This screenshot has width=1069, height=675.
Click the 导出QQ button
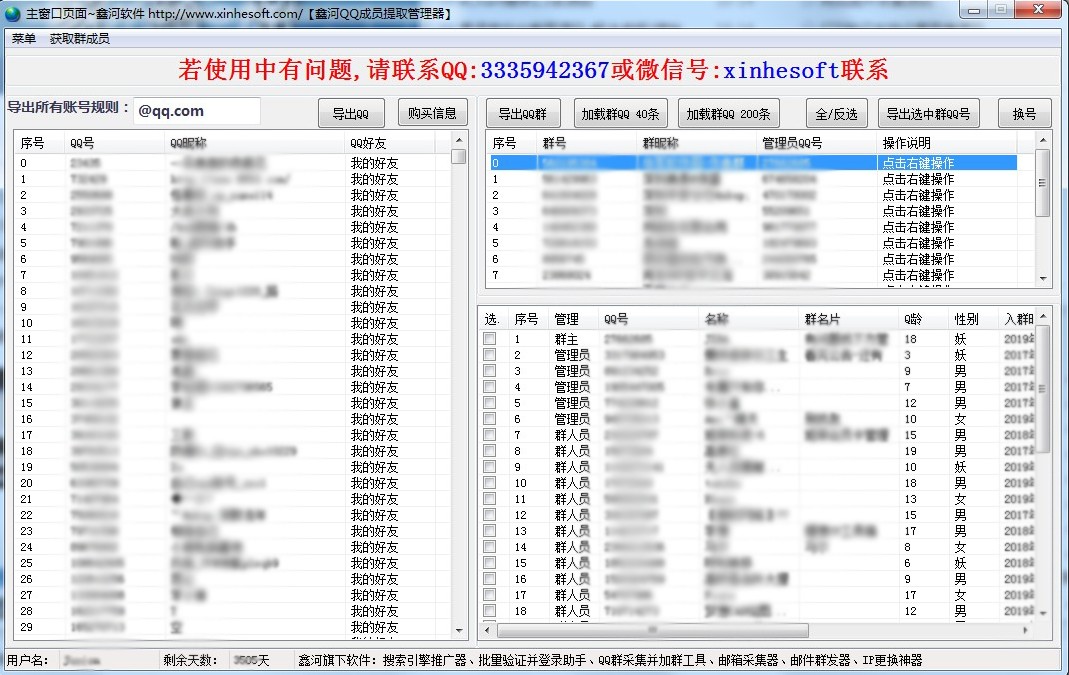point(351,113)
